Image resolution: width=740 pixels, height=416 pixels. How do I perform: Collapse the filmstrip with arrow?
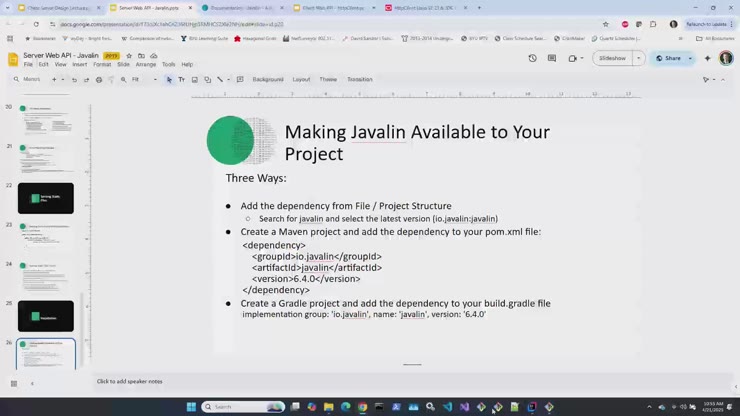(x=32, y=383)
